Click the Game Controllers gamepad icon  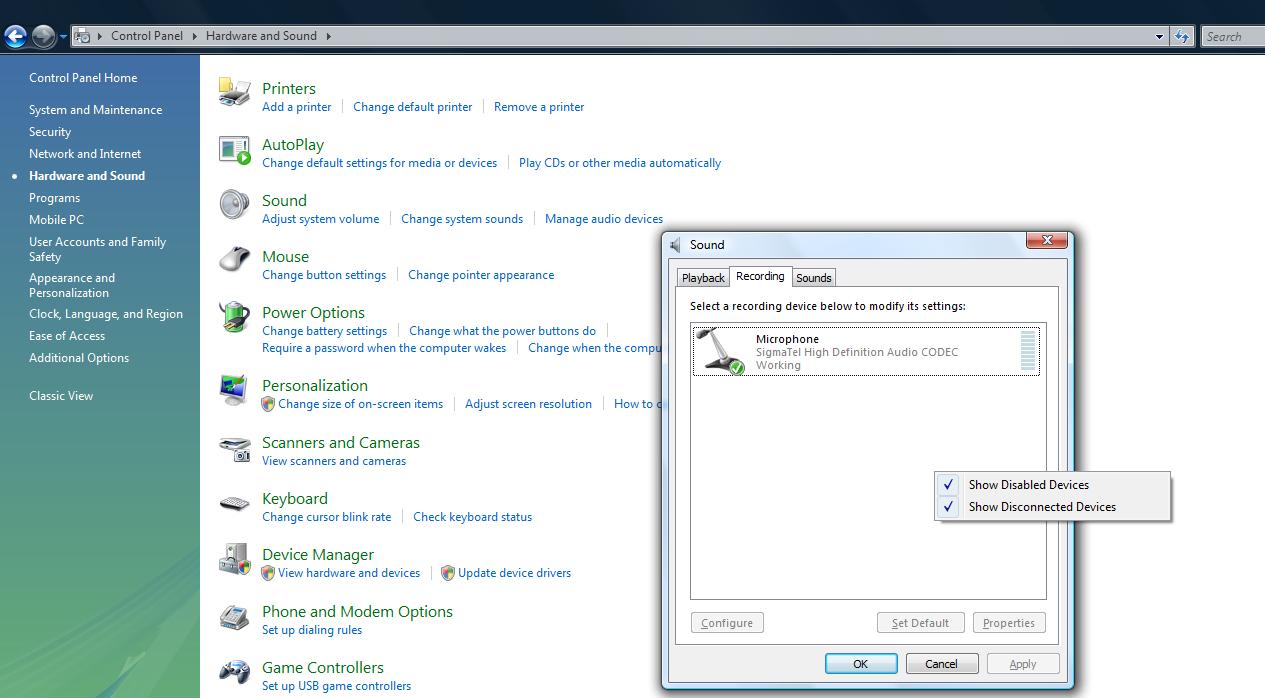234,672
